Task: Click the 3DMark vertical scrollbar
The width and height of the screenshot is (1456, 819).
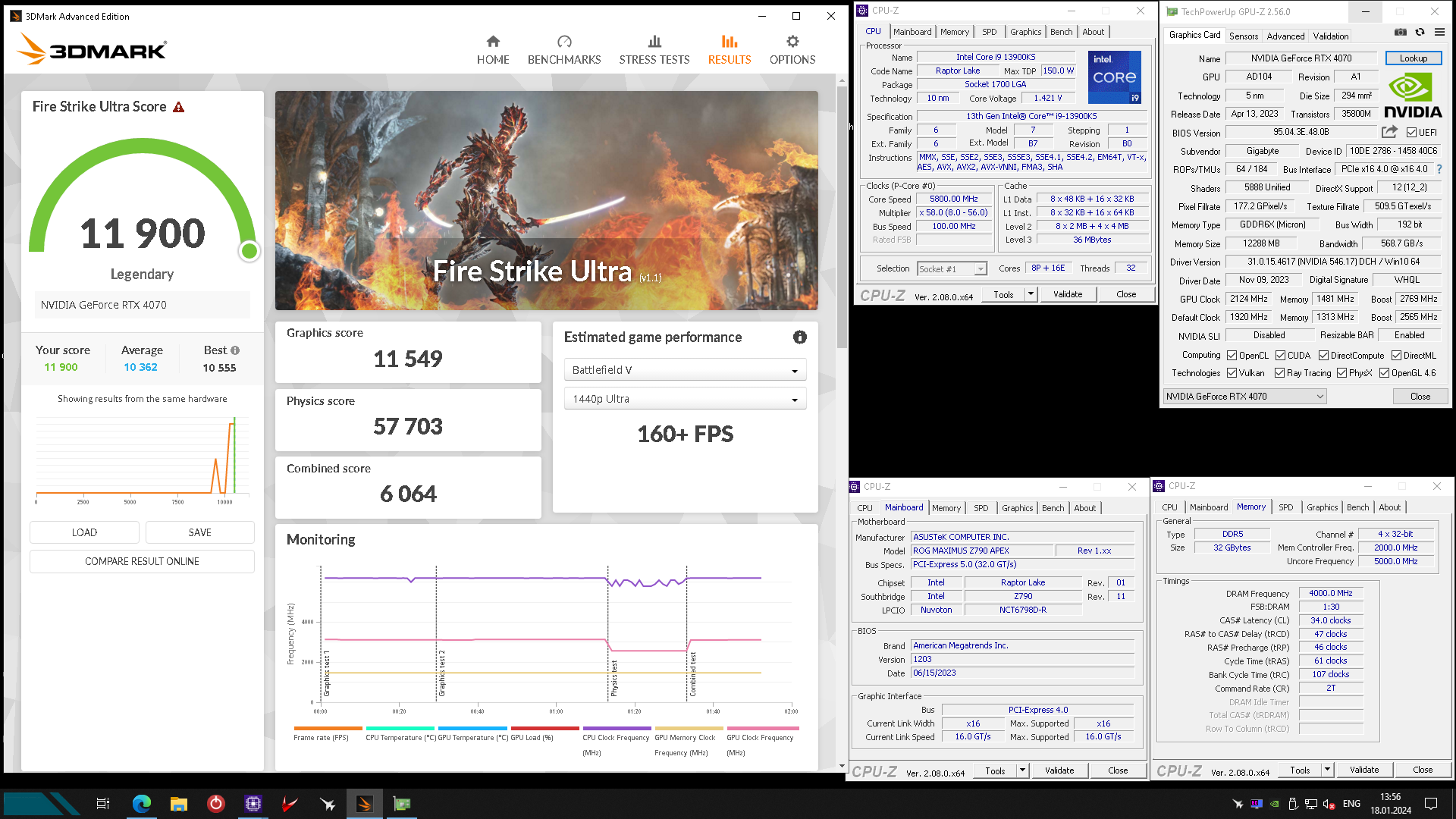Action: (842, 216)
